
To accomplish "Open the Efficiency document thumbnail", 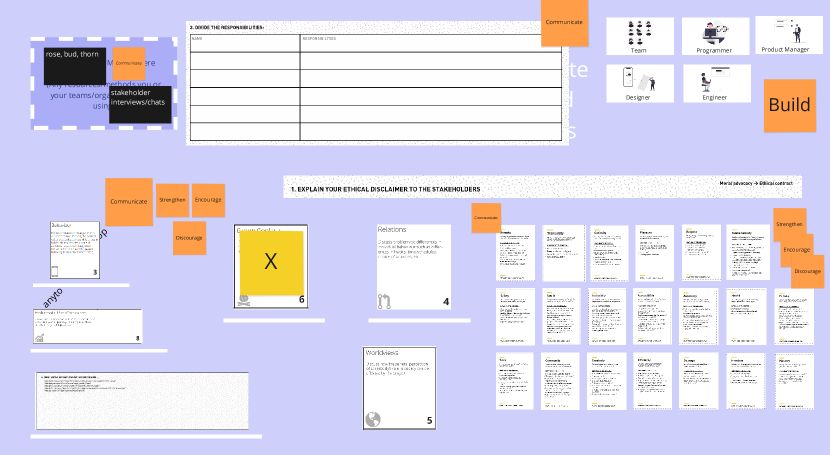I will tap(653, 381).
